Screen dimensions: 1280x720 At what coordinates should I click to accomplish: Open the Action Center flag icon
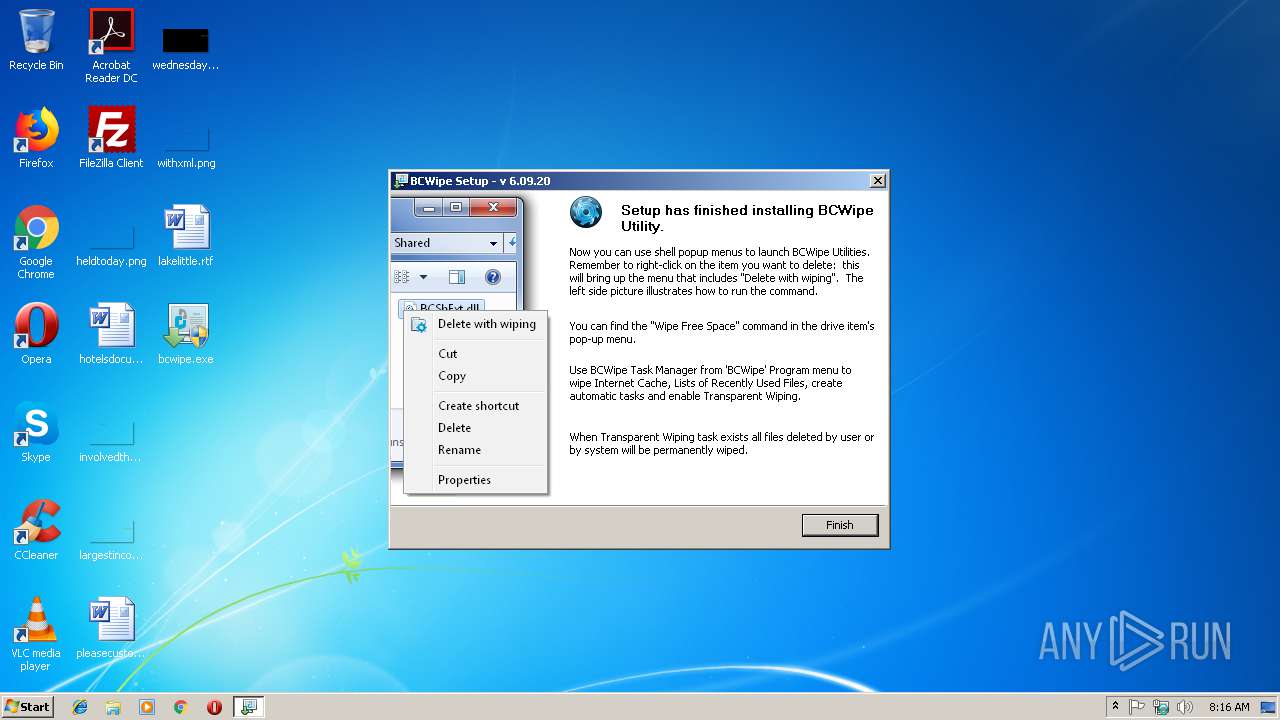(1137, 706)
